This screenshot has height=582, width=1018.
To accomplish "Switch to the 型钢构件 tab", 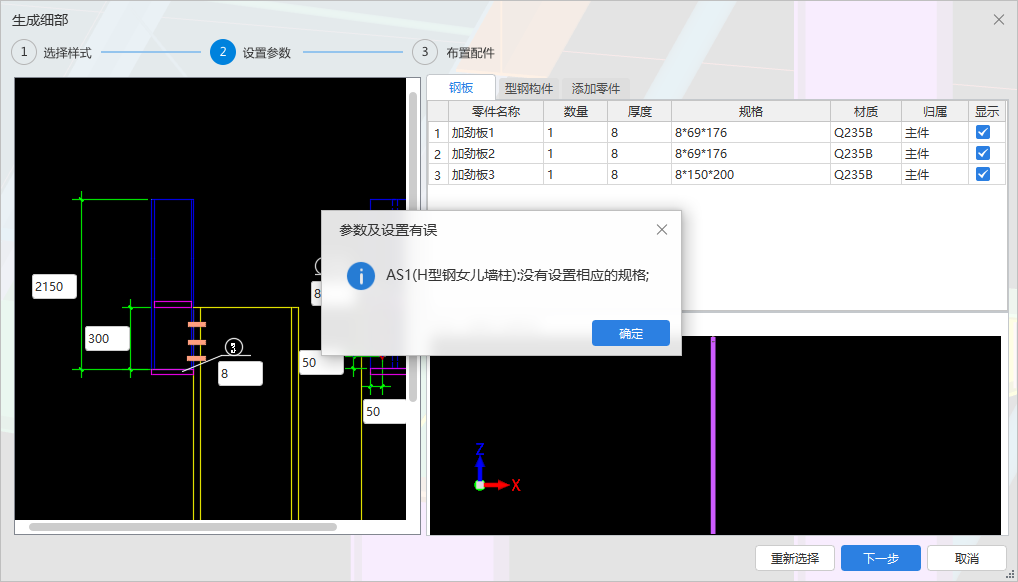I will click(530, 87).
